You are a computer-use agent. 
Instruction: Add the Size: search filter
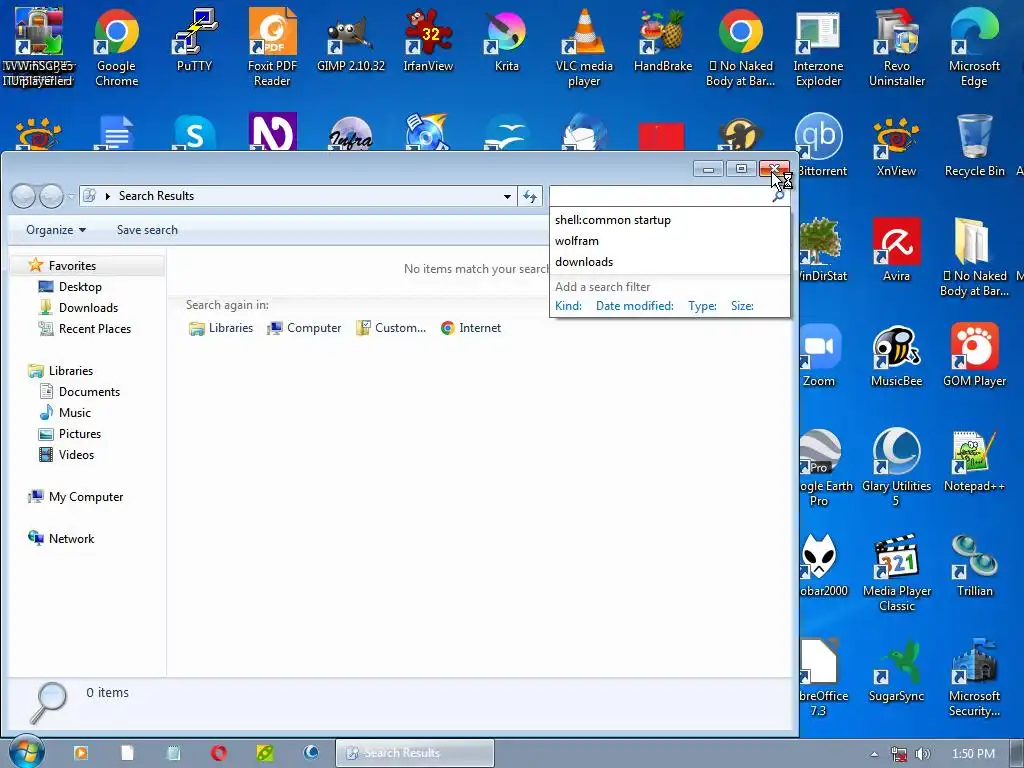(742, 306)
